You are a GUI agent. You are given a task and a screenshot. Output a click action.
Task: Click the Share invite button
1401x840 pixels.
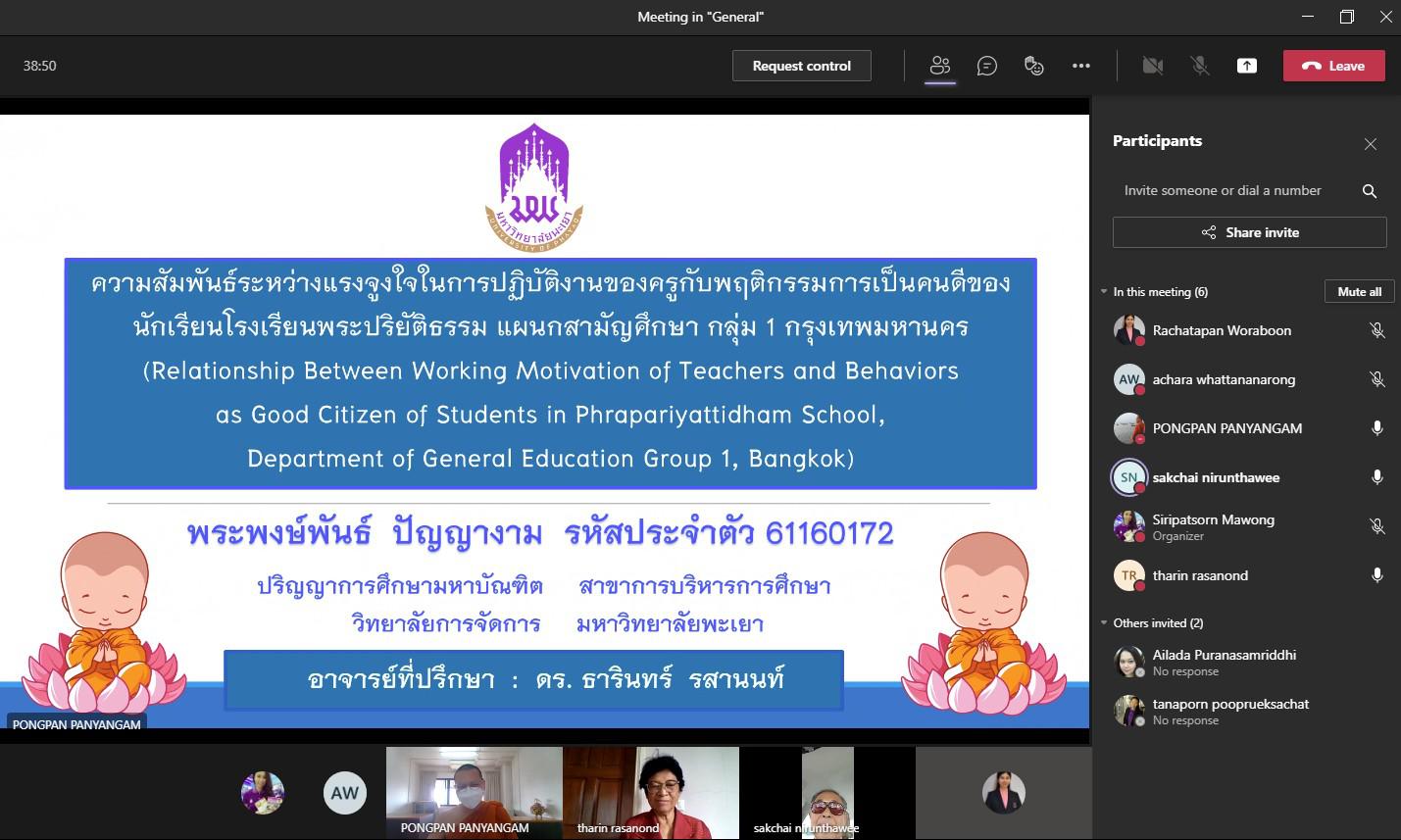tap(1249, 232)
